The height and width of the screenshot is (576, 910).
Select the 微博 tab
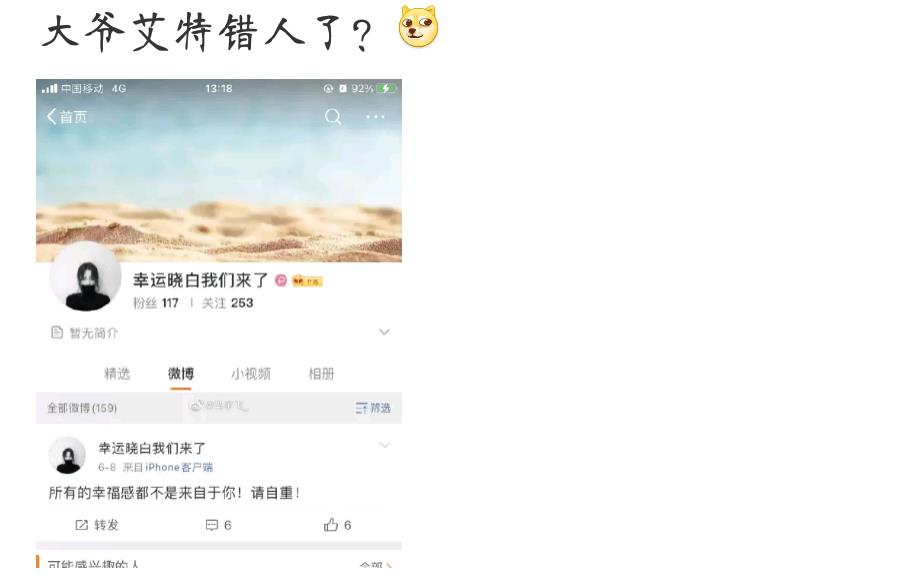click(x=181, y=374)
